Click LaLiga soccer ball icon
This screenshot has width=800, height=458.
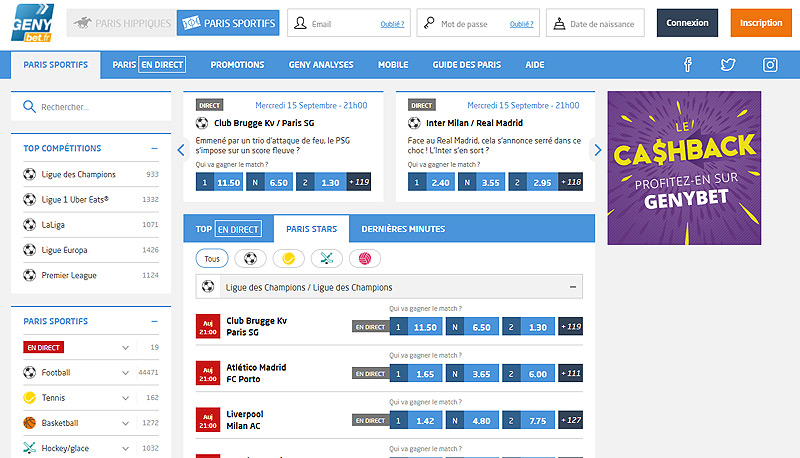coord(30,225)
